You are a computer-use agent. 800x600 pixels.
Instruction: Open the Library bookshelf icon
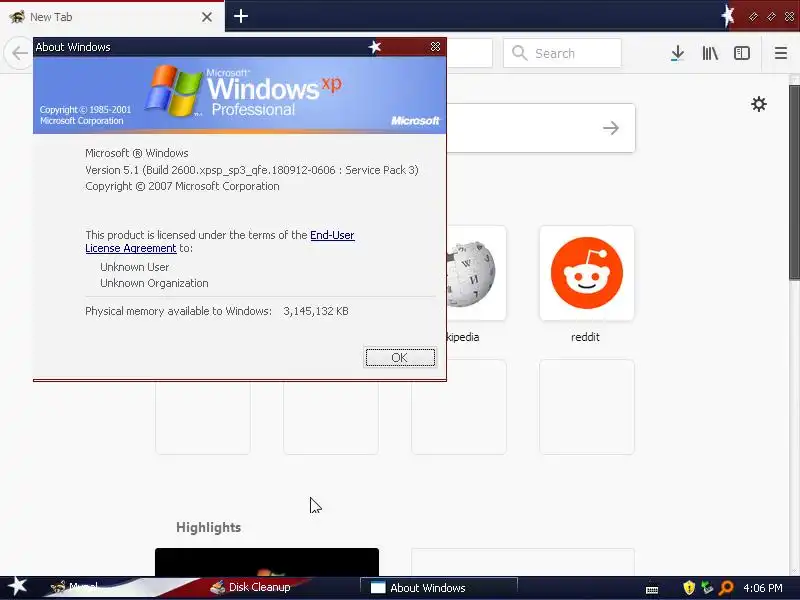(710, 53)
